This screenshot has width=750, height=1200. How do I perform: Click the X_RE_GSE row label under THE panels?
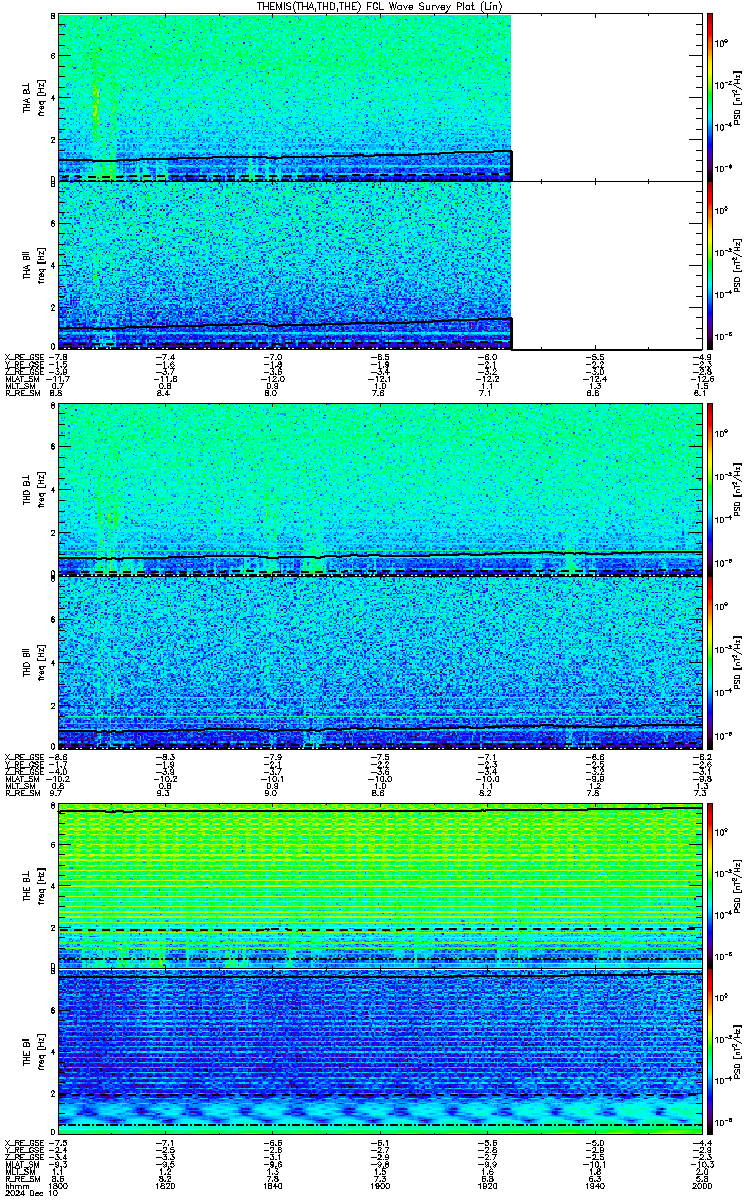[x=24, y=1143]
